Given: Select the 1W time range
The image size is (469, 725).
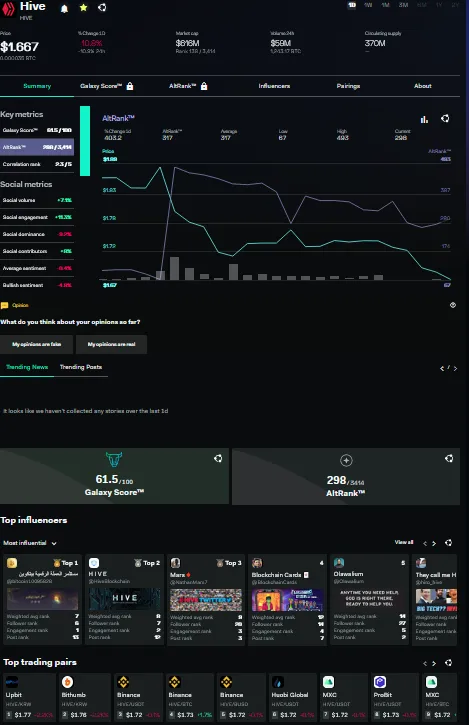Looking at the screenshot, I should 368,5.
